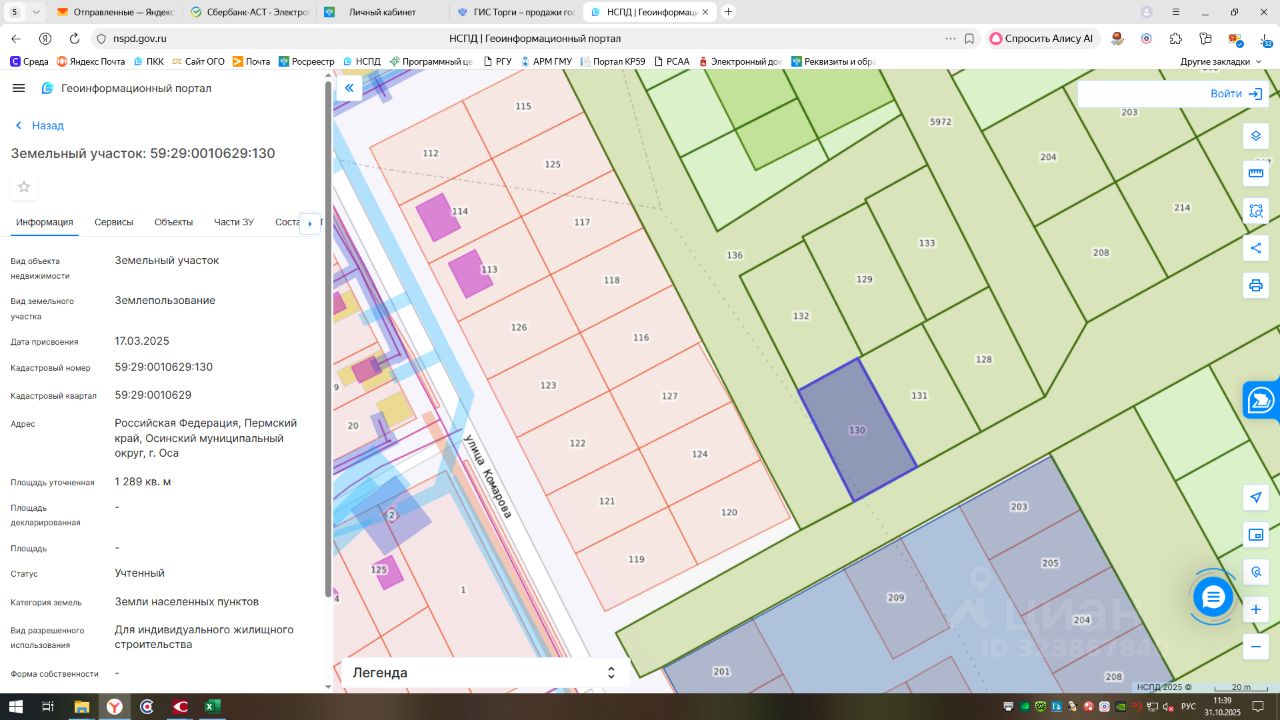Open the tab group dropdown arrow

coord(37,12)
